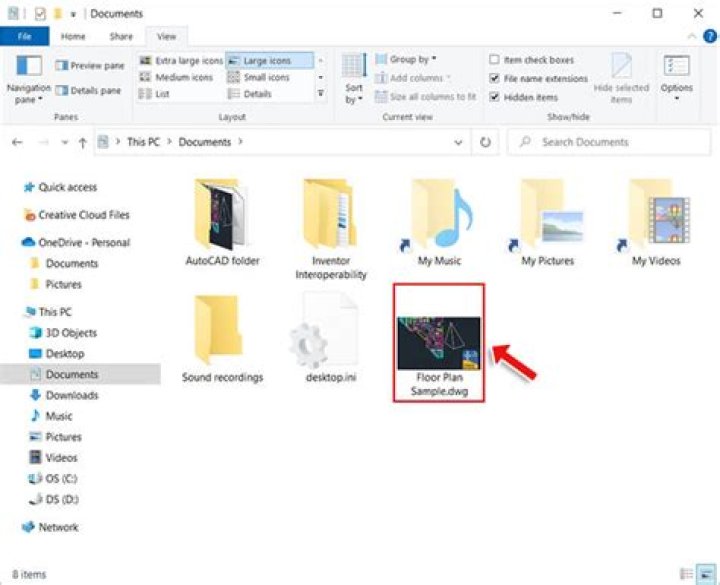Expand the layout gallery more arrow

[321, 94]
